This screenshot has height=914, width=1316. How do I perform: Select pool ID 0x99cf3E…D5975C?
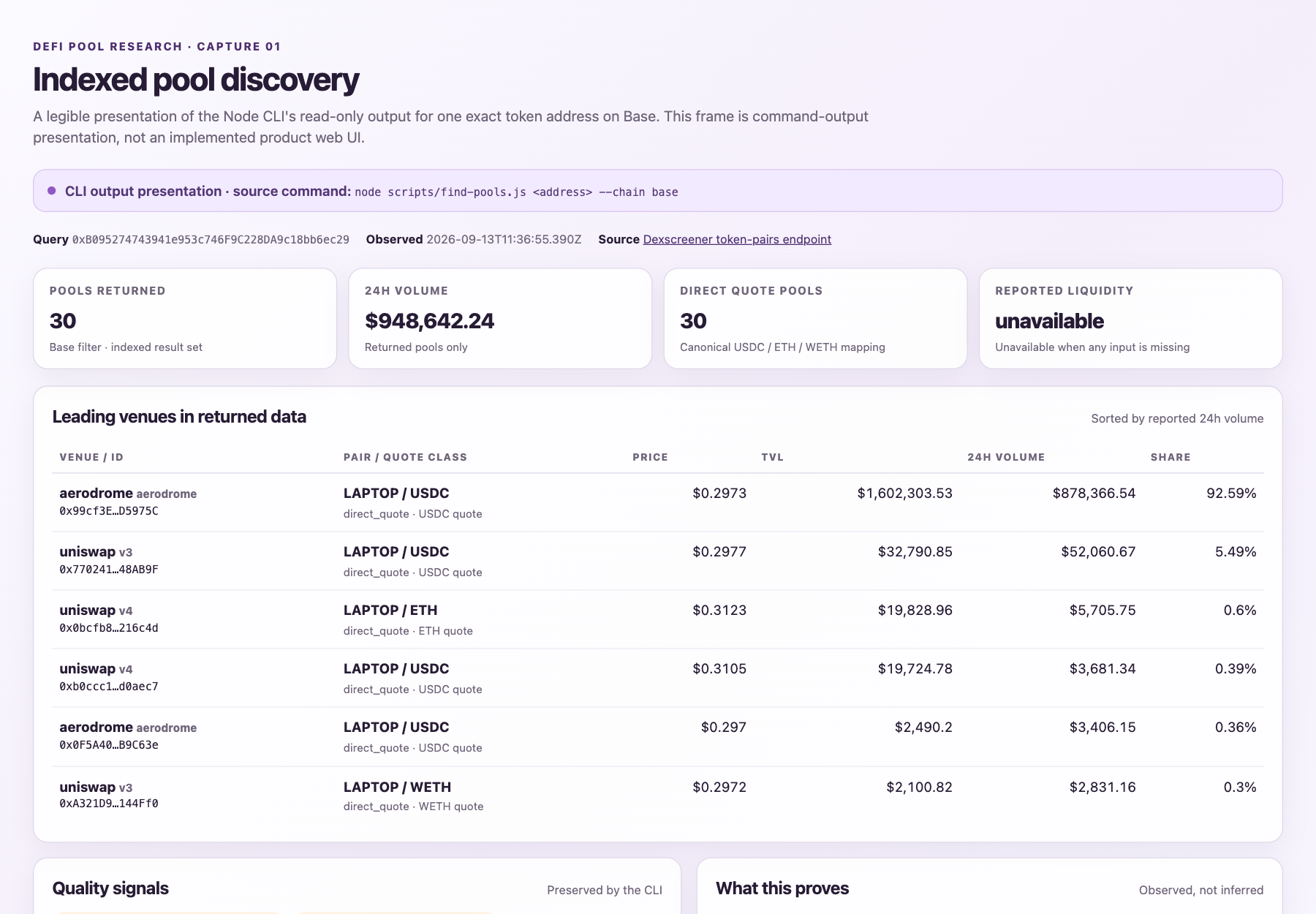[109, 511]
